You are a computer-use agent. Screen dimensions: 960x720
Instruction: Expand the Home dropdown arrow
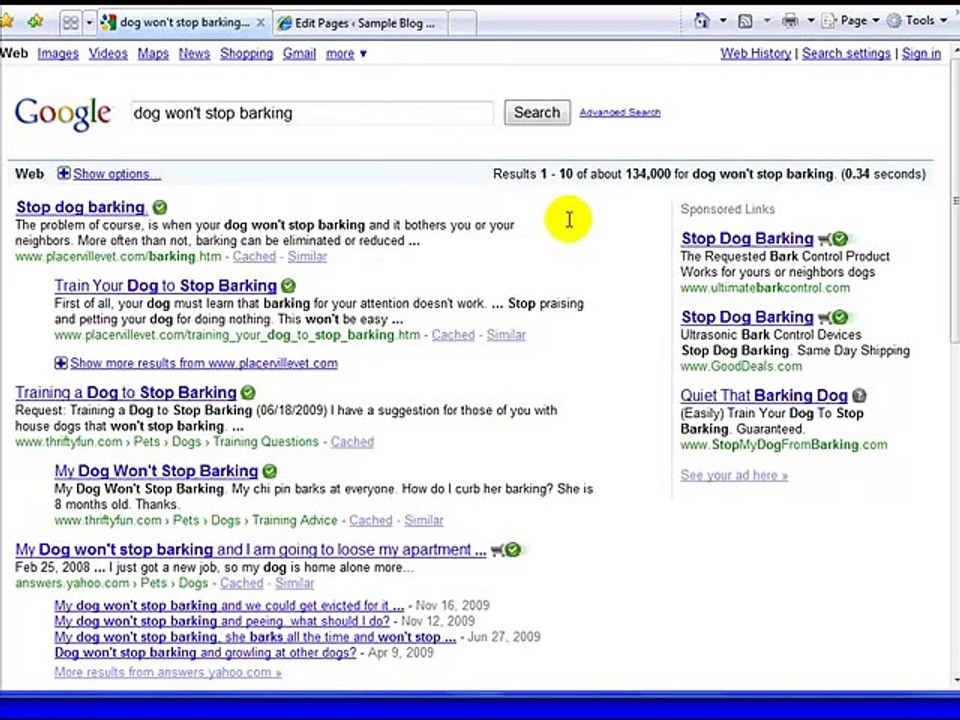[x=722, y=21]
